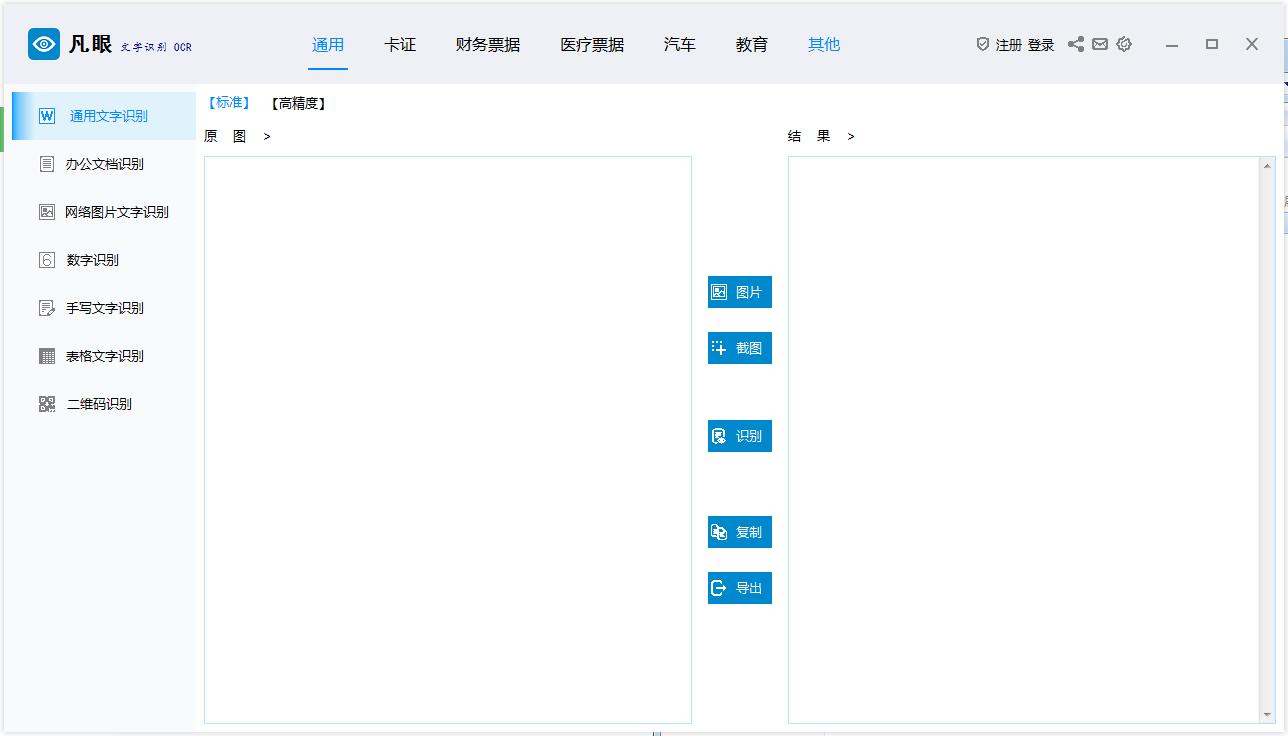
Task: Close the 凡眼 OCR window
Action: coord(1252,44)
